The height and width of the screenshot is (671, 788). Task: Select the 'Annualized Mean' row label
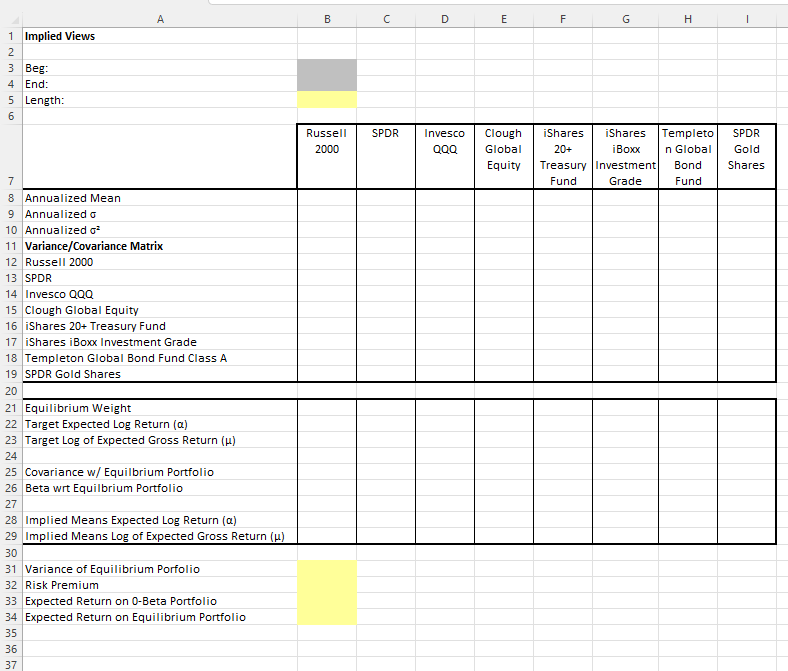click(x=160, y=198)
